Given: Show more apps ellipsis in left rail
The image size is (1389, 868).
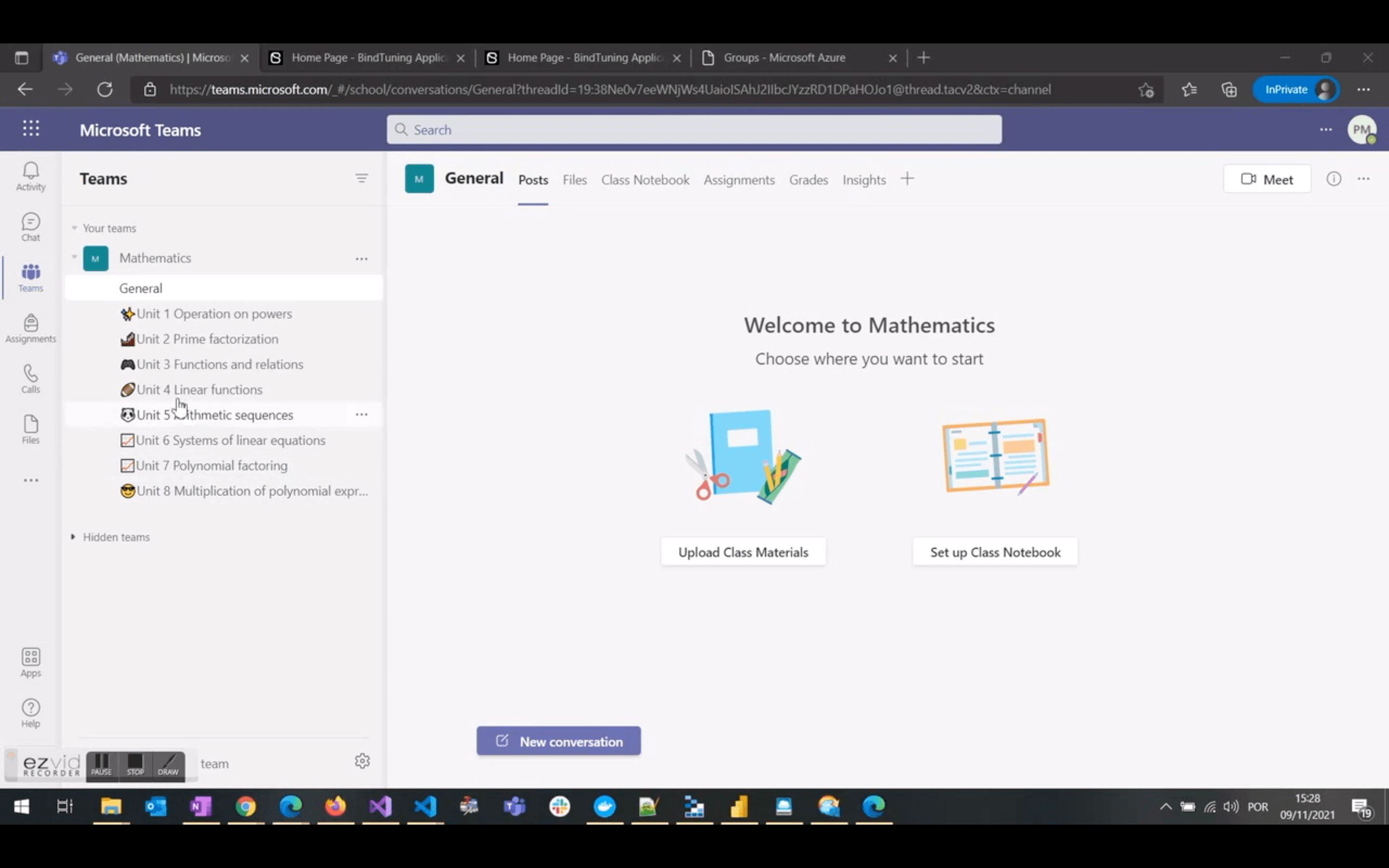Looking at the screenshot, I should coord(30,480).
